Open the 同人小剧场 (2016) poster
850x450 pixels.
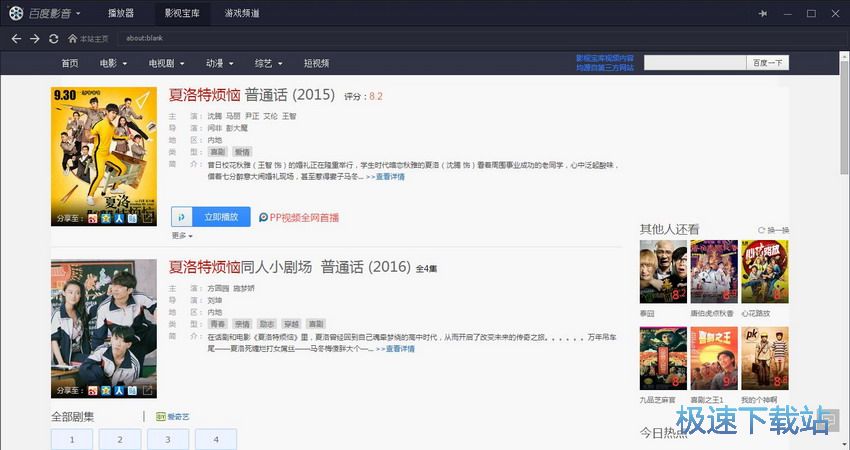point(104,329)
